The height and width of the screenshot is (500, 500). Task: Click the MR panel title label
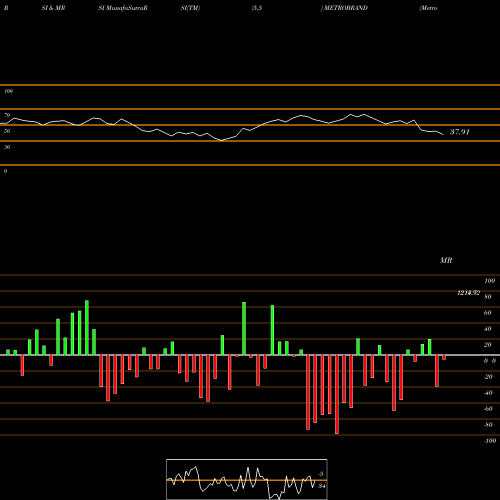446,260
